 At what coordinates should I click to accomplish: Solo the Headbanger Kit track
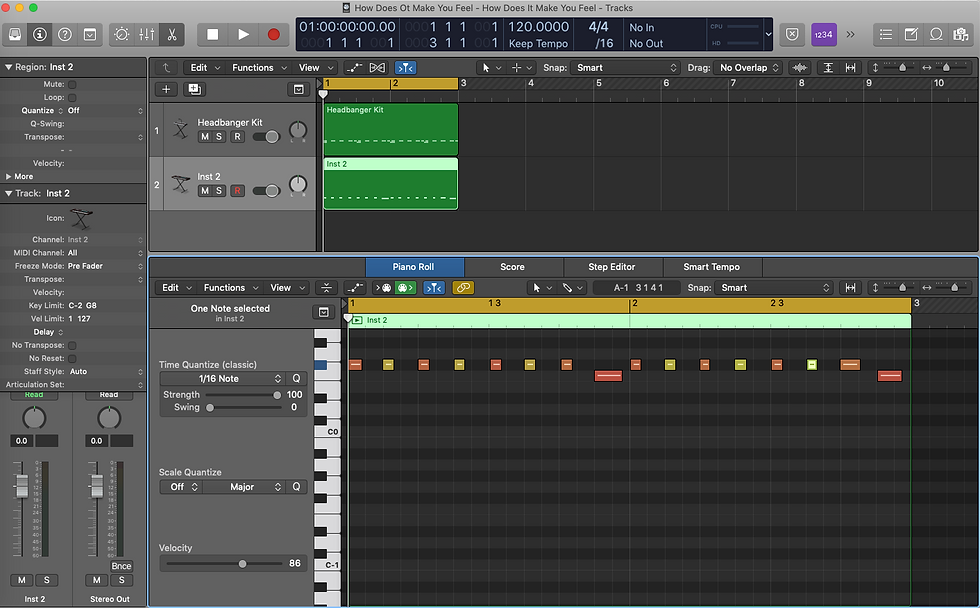(219, 137)
